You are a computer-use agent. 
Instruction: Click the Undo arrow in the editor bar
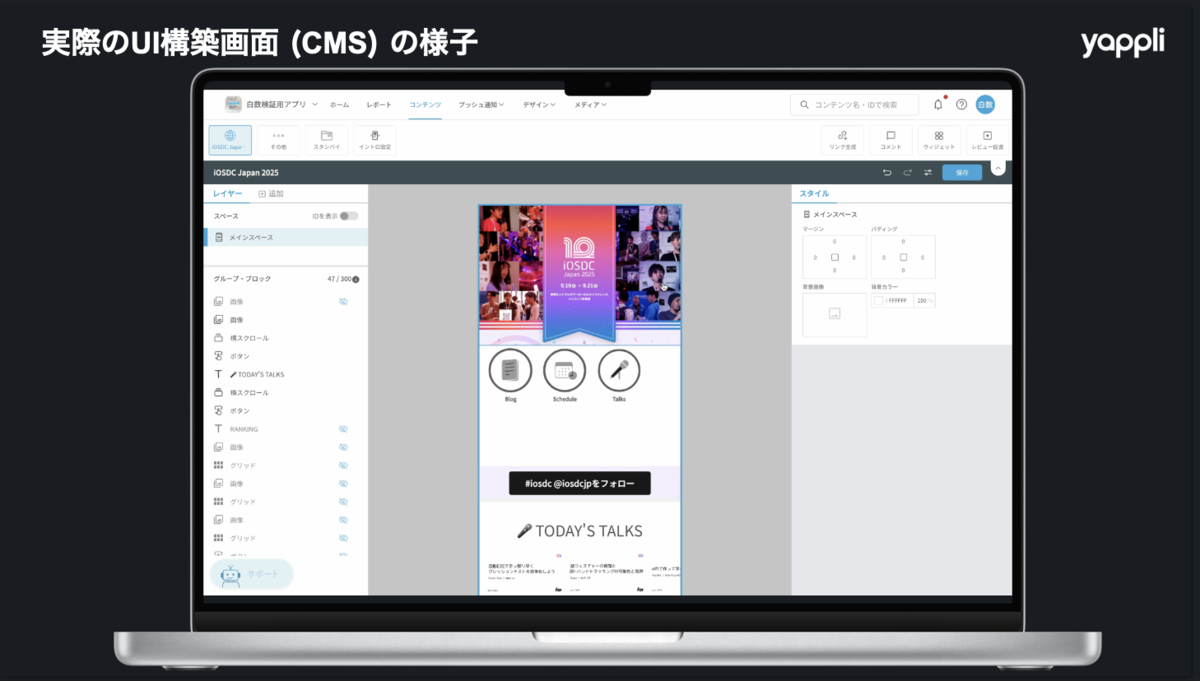[x=887, y=173]
